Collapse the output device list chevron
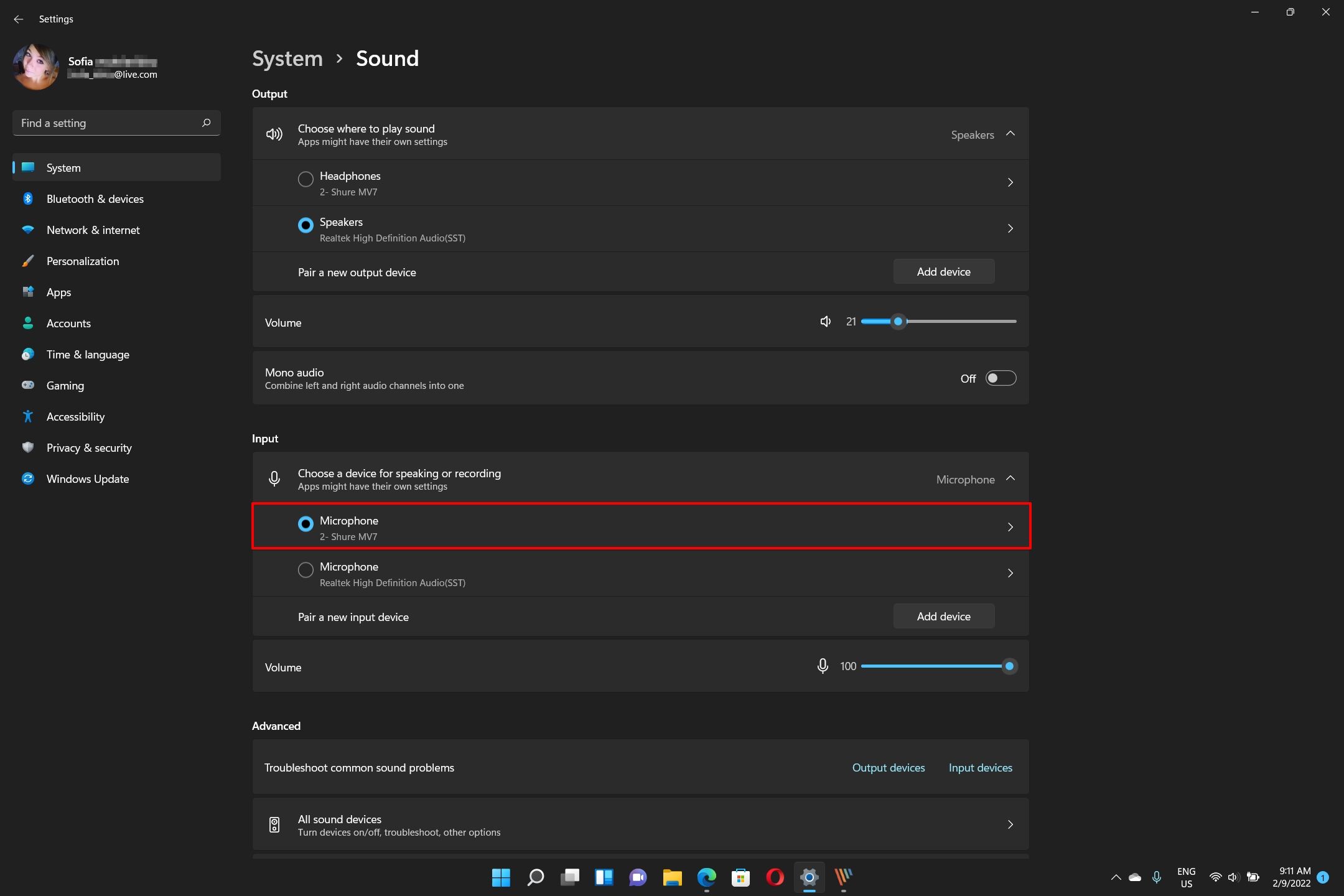Viewport: 1344px width, 896px height. pos(1010,134)
